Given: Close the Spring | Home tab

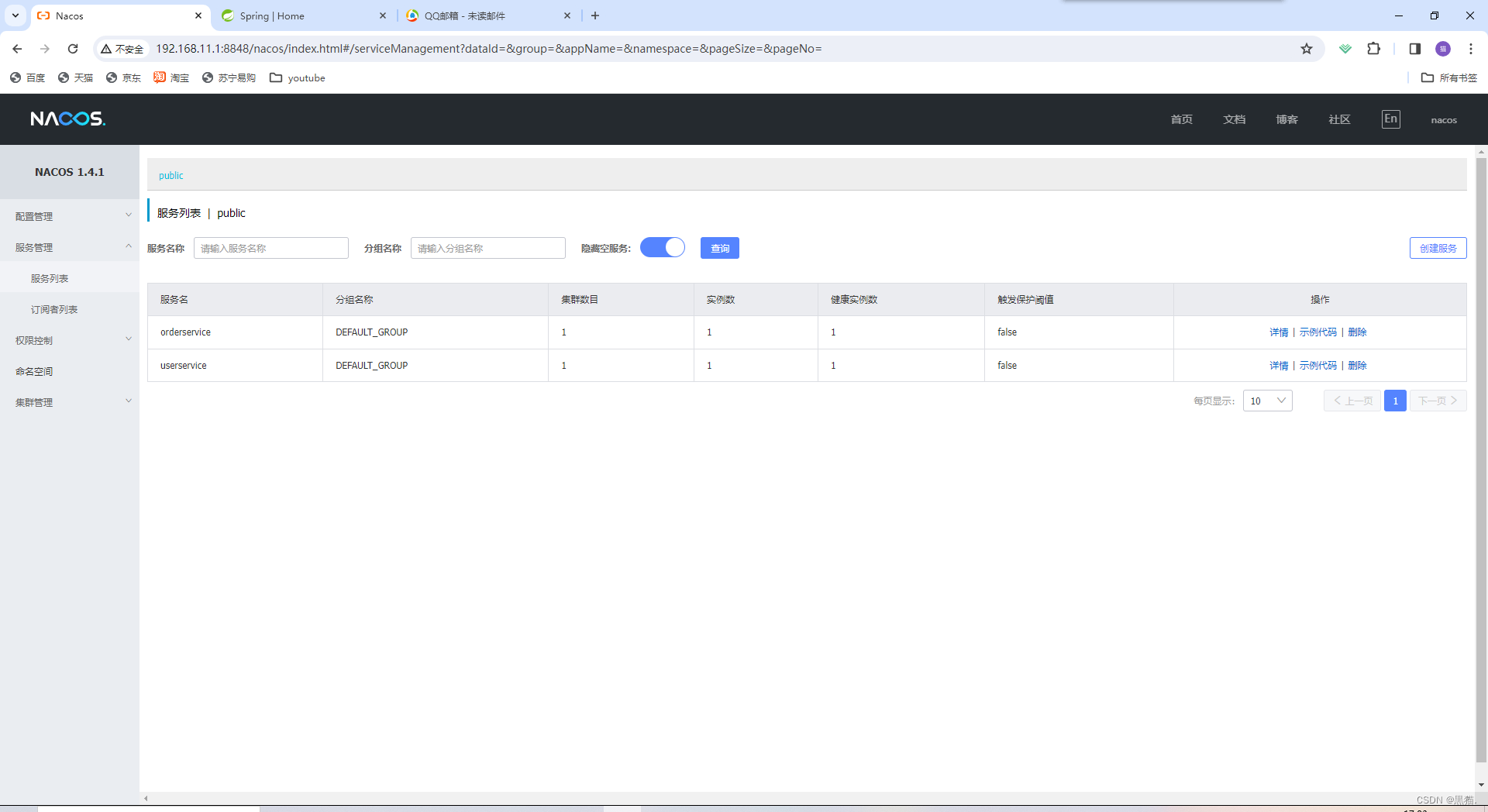Looking at the screenshot, I should (x=383, y=15).
